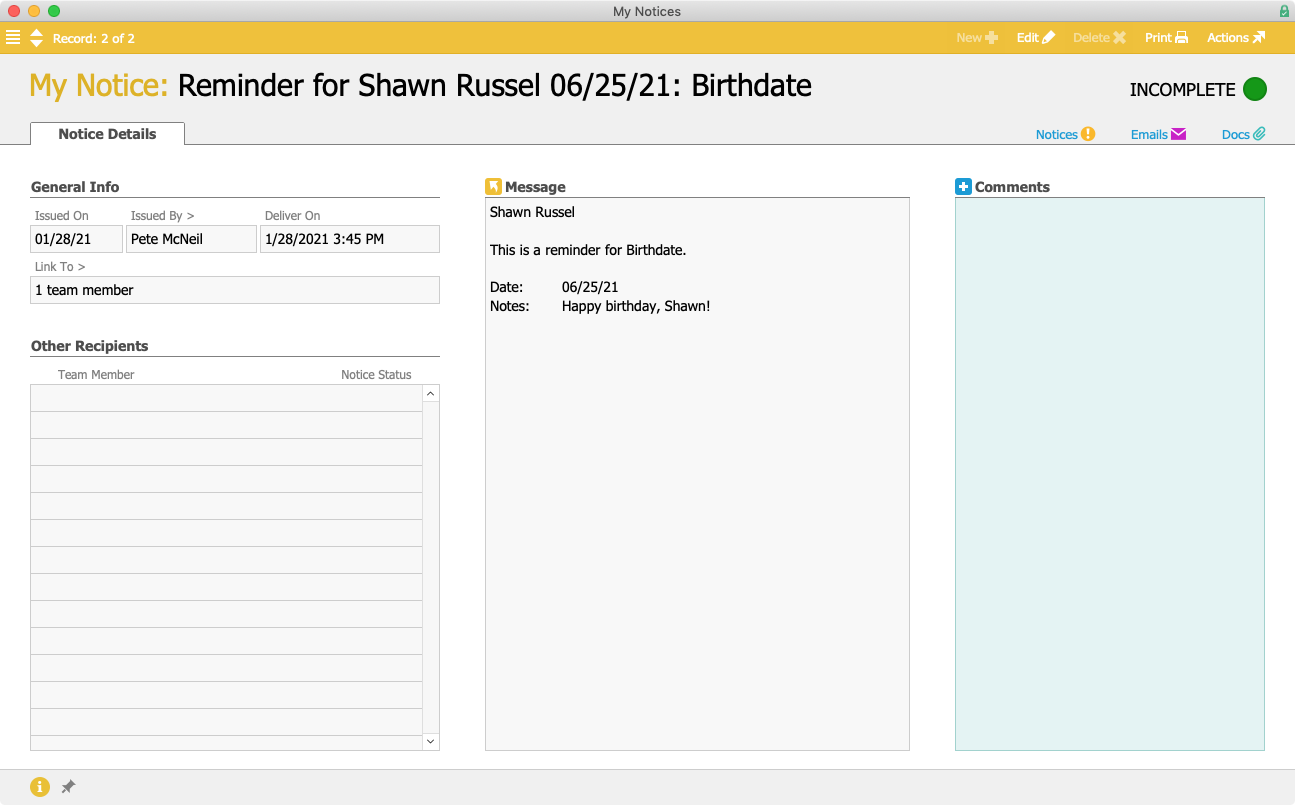
Task: Open Emails via the envelope icon
Action: click(1179, 133)
